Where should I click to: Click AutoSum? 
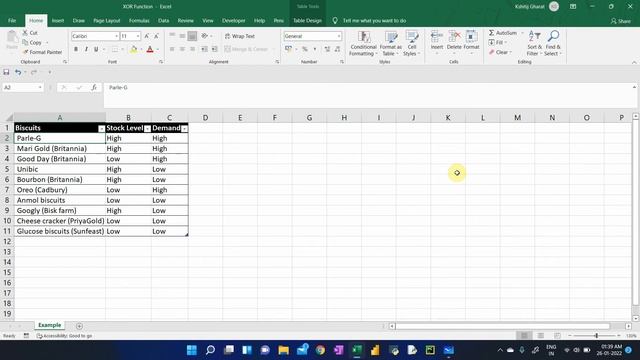(x=503, y=33)
